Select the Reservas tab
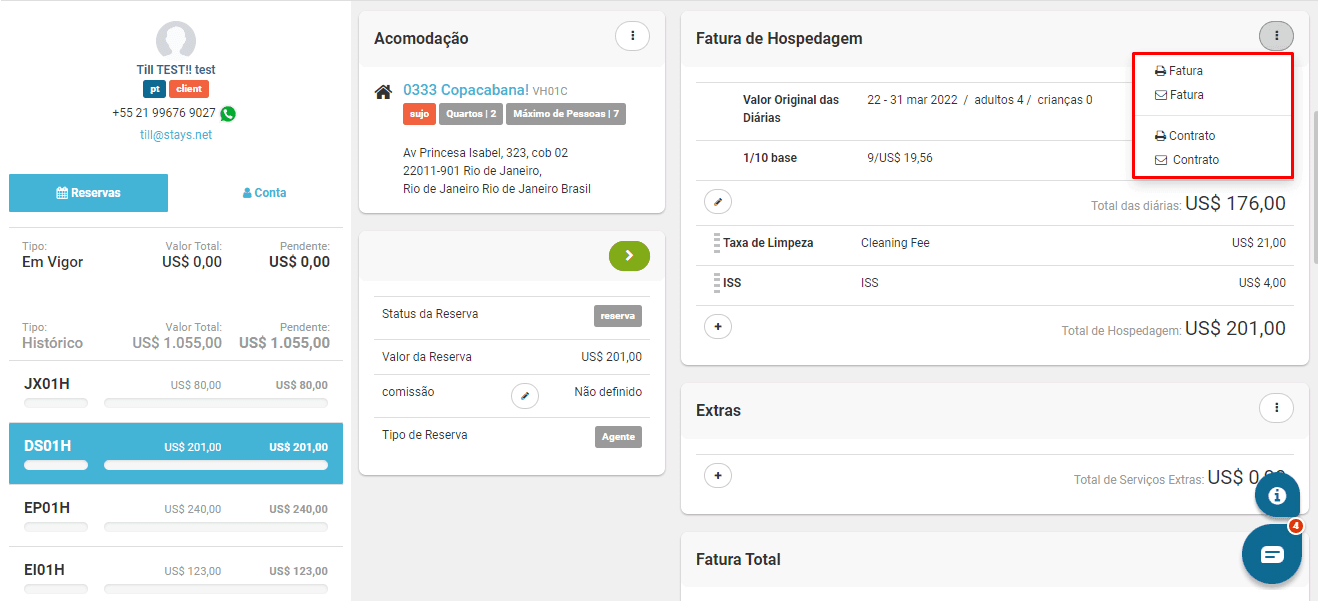Image resolution: width=1318 pixels, height=601 pixels. tap(88, 193)
